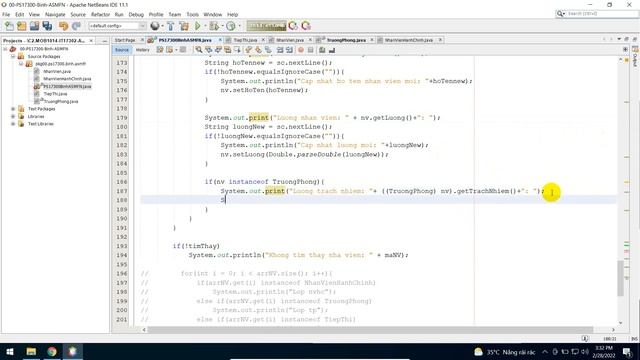Select NhanVien.java in Projects tree
The height and width of the screenshot is (360, 640).
coord(57,71)
